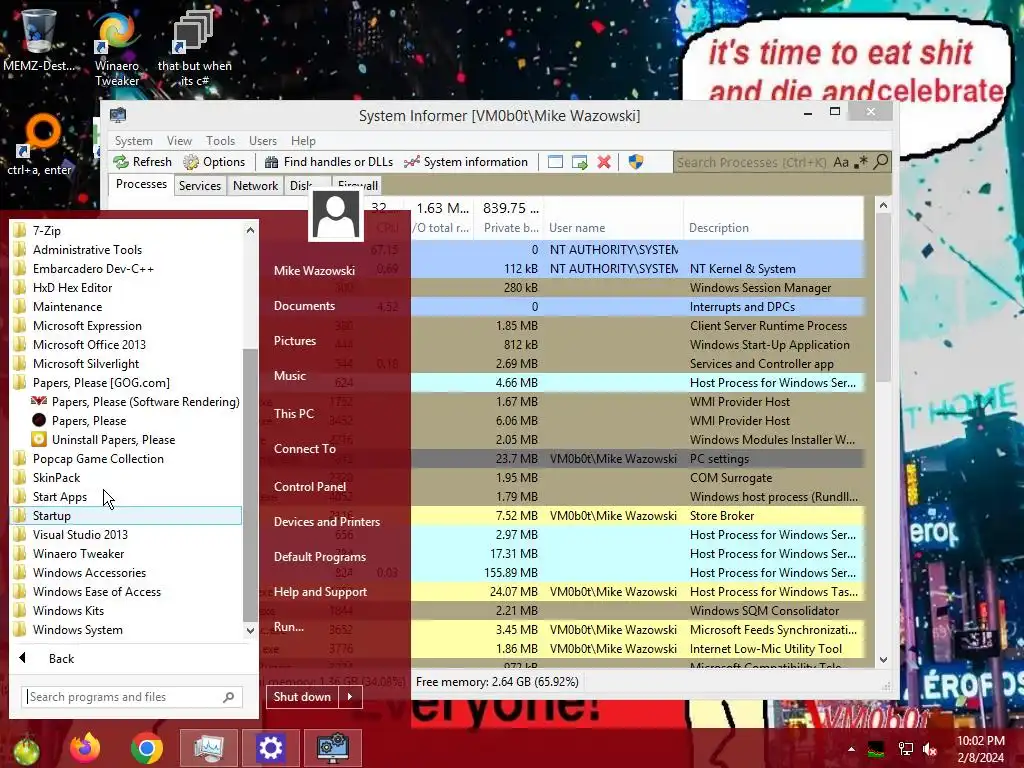The width and height of the screenshot is (1024, 768).
Task: Select Windows Session Manager row
Action: [637, 287]
